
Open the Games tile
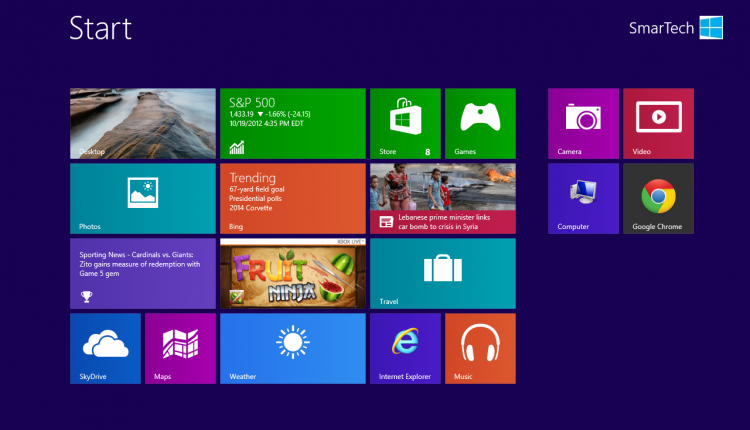click(x=480, y=123)
